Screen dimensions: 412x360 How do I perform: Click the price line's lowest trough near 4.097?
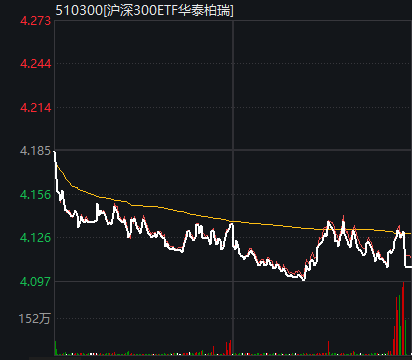(303, 279)
